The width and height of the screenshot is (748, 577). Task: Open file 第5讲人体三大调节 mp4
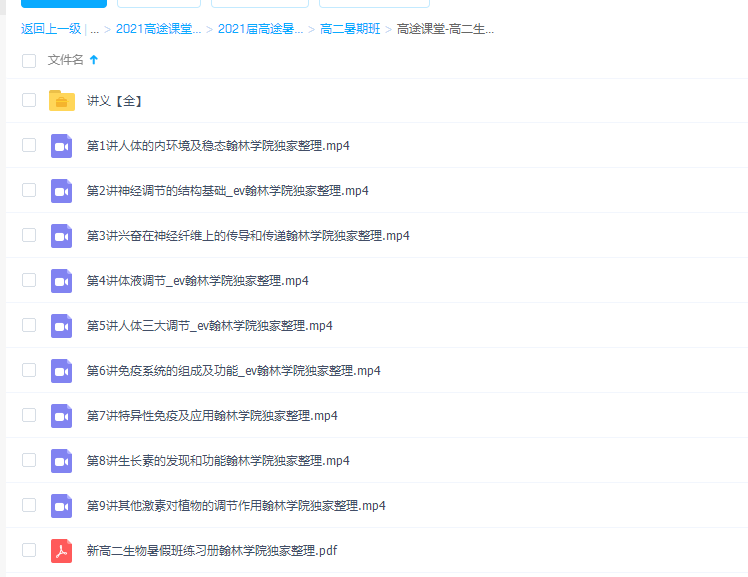(209, 325)
